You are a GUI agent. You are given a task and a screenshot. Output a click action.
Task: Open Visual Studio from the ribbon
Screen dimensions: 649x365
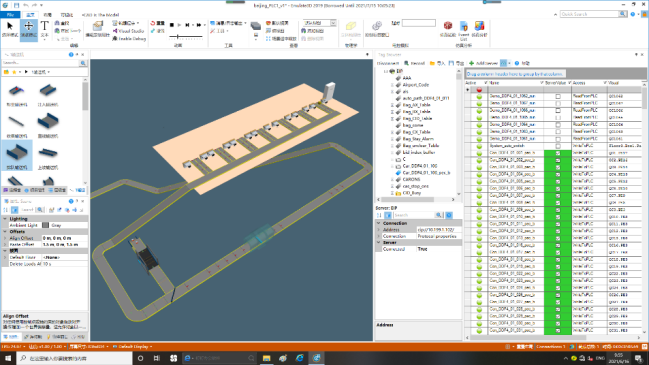129,31
